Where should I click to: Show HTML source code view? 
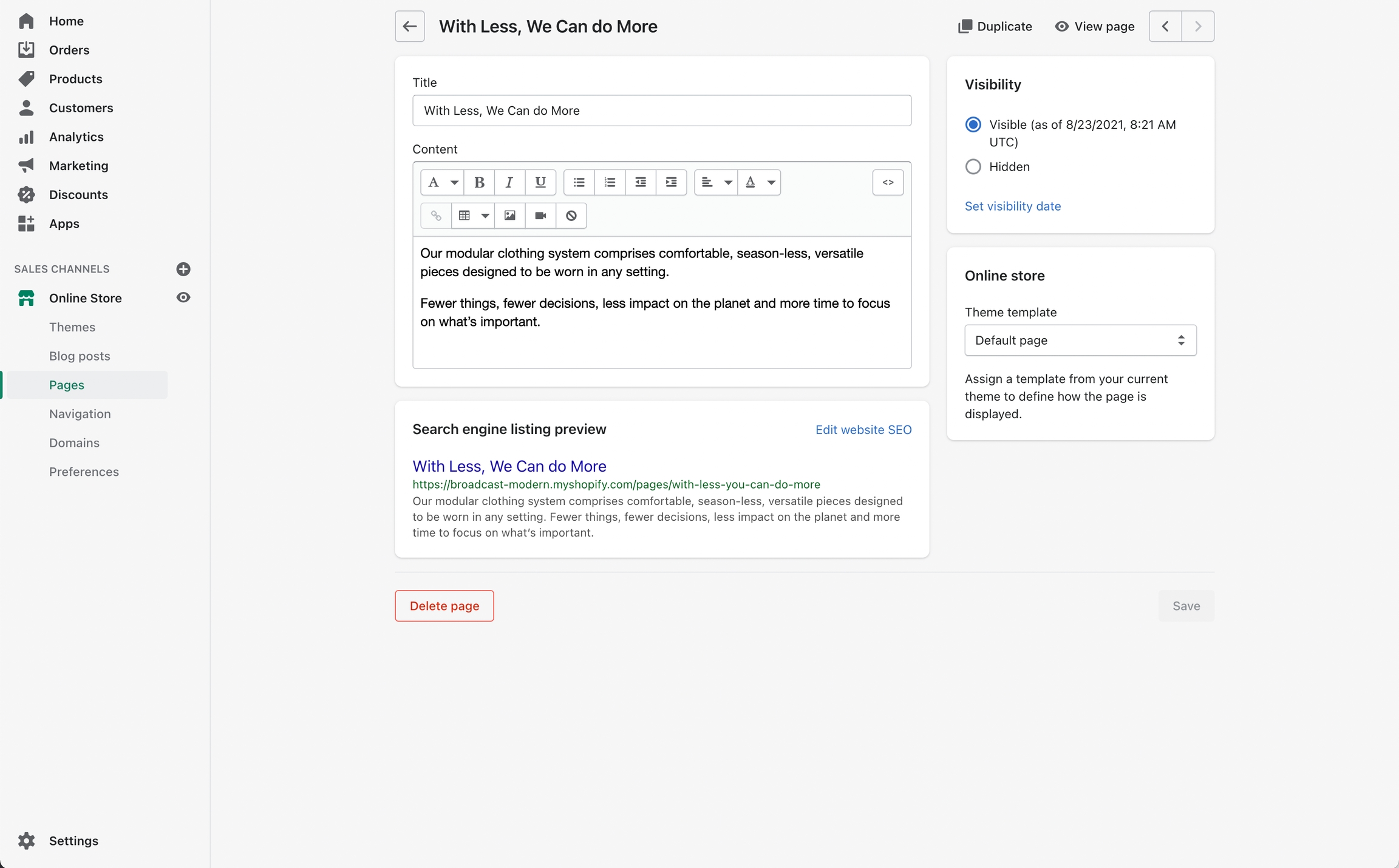tap(888, 182)
